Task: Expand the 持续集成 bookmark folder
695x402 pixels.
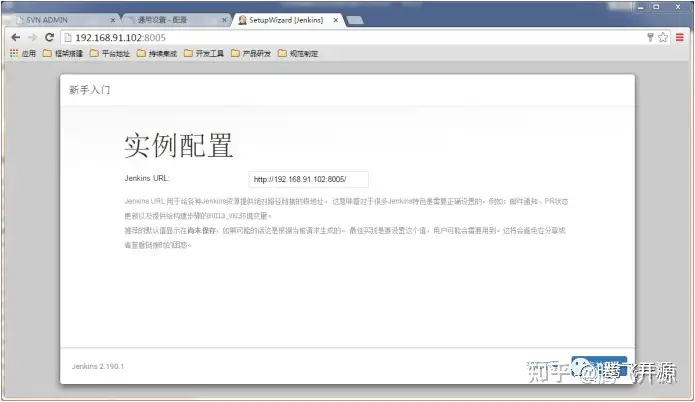Action: [157, 54]
